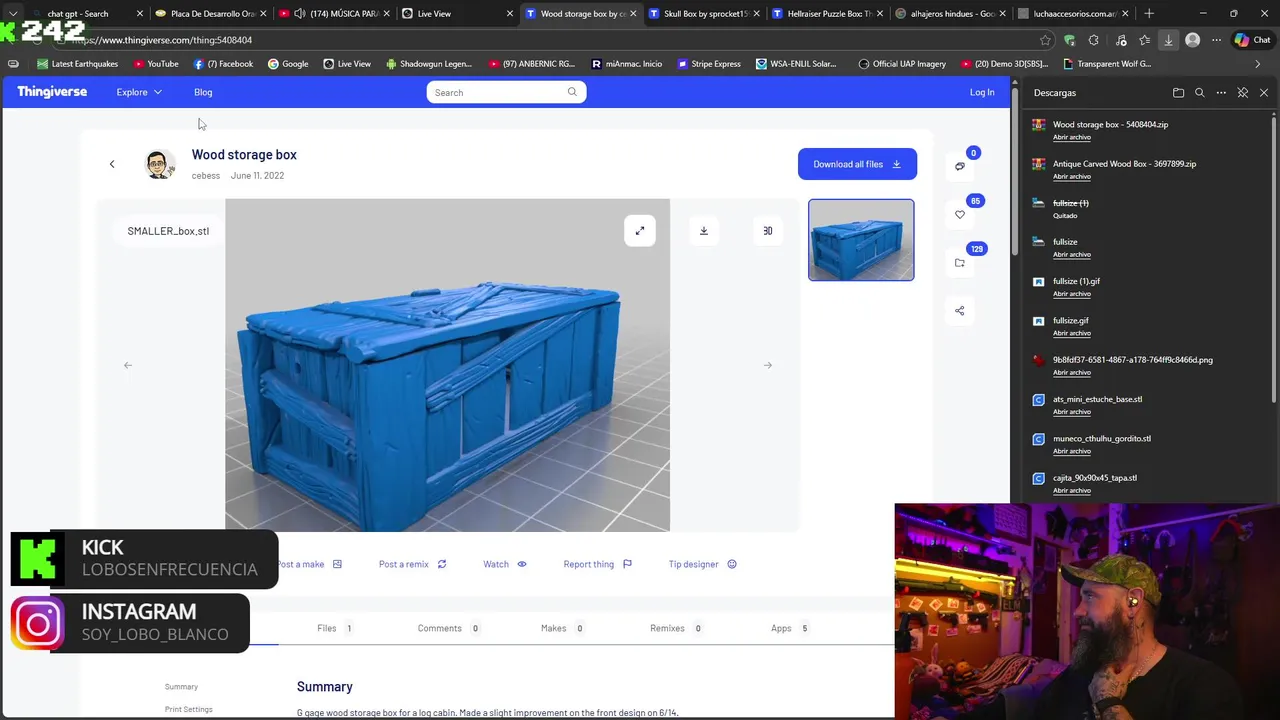1280x720 pixels.
Task: Select the wood box thumbnail image
Action: point(861,240)
